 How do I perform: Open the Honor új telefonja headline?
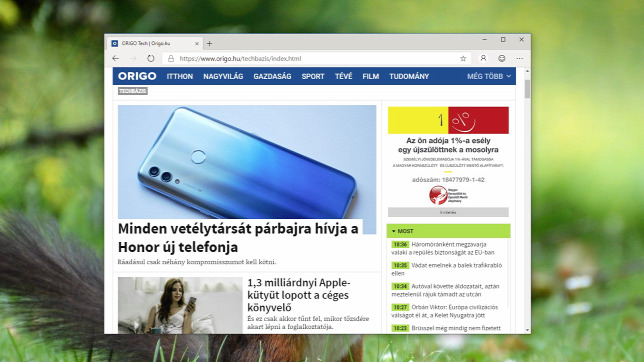[x=238, y=237]
